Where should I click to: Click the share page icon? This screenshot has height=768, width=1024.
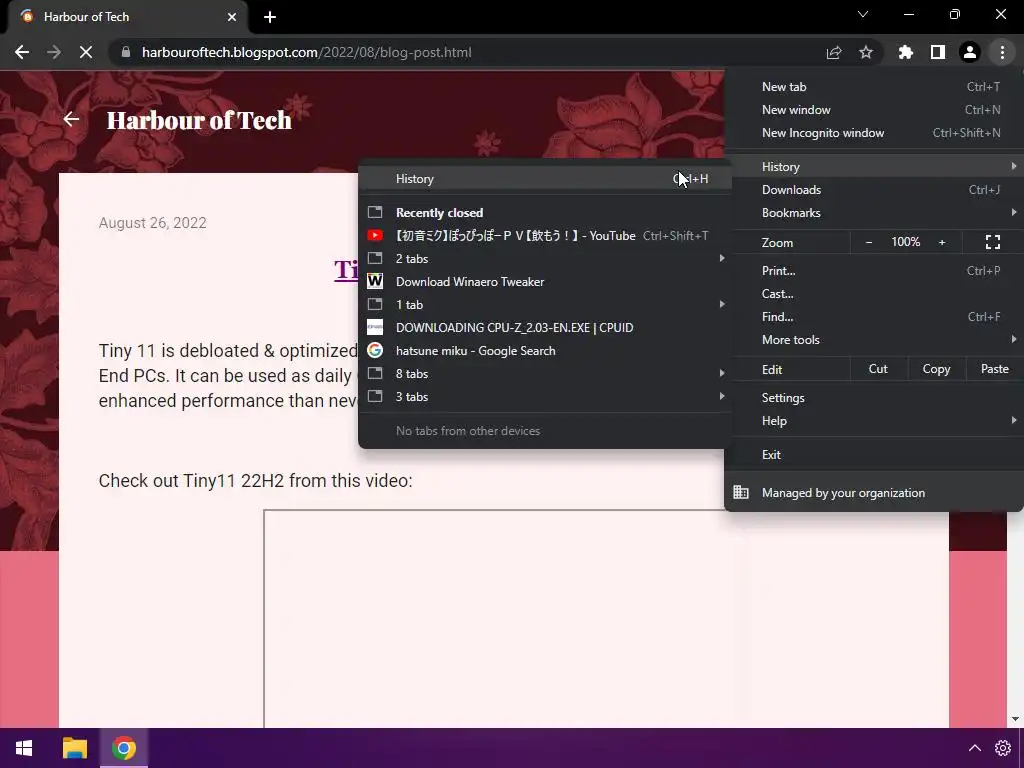click(x=834, y=52)
